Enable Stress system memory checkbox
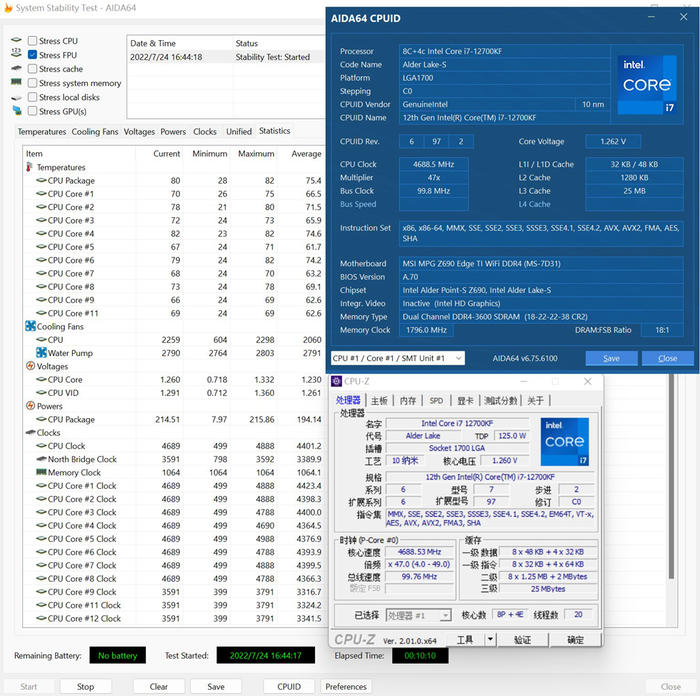700x696 pixels. click(x=32, y=83)
